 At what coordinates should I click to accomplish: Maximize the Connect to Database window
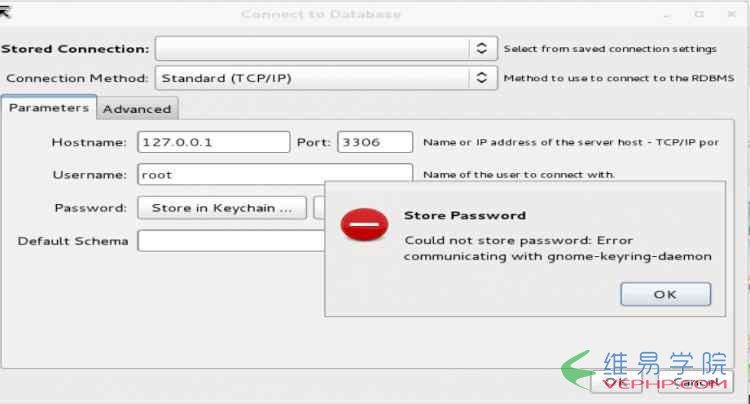[699, 14]
